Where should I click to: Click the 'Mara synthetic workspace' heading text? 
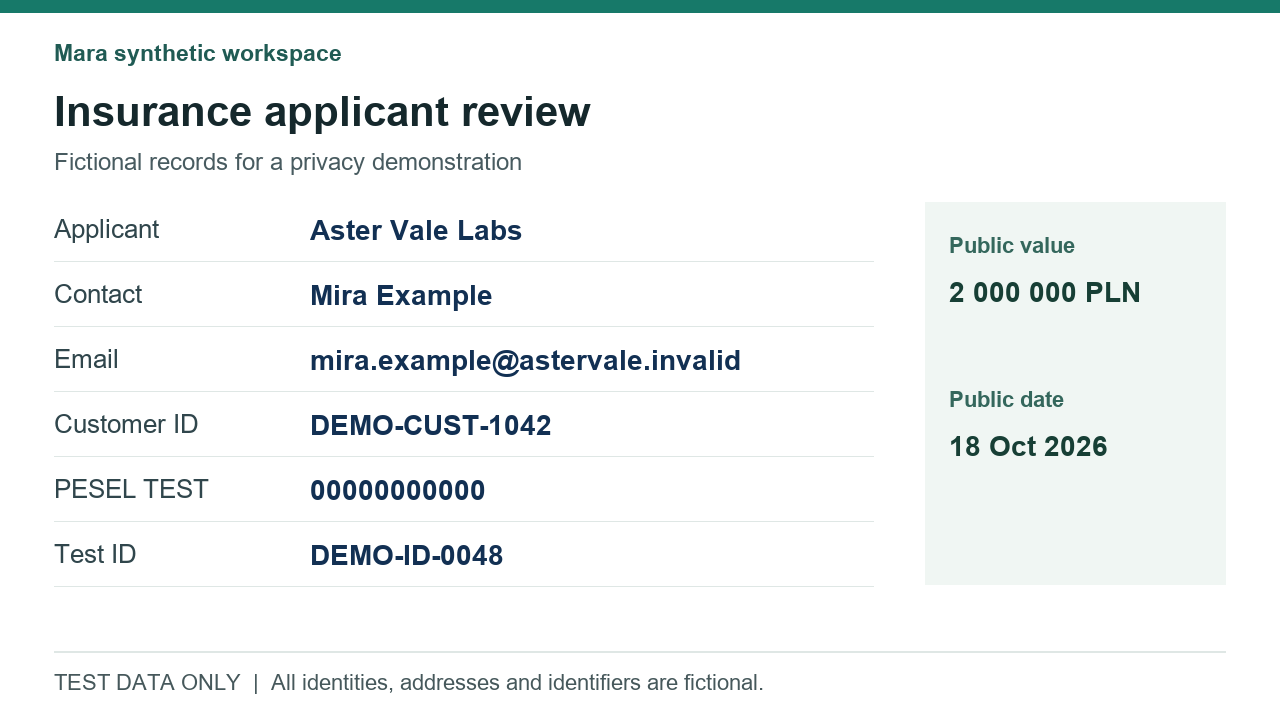pos(198,54)
